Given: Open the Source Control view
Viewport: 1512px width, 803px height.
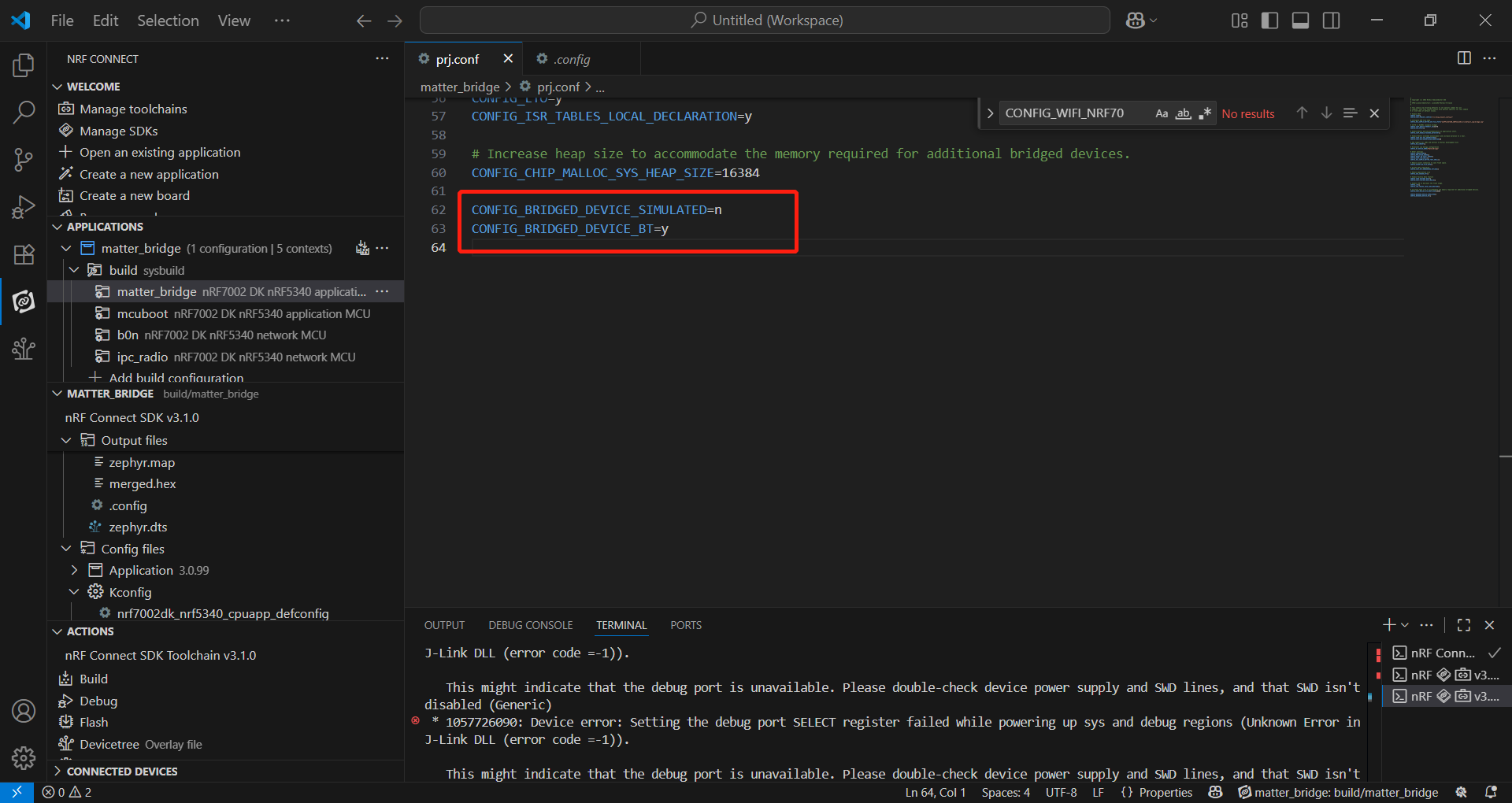Looking at the screenshot, I should pos(24,160).
